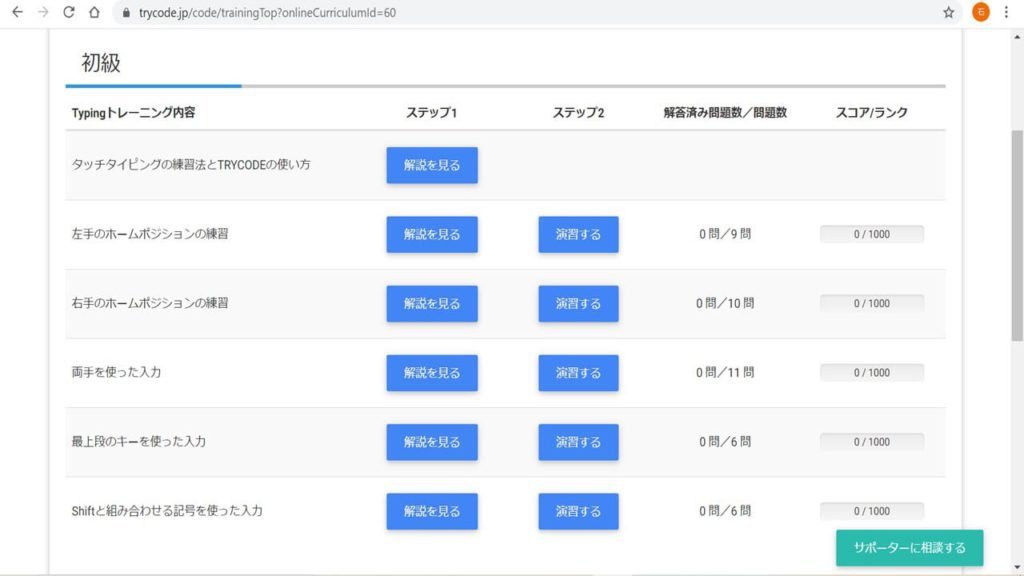Open Chrome three-dot menu

click(1006, 13)
